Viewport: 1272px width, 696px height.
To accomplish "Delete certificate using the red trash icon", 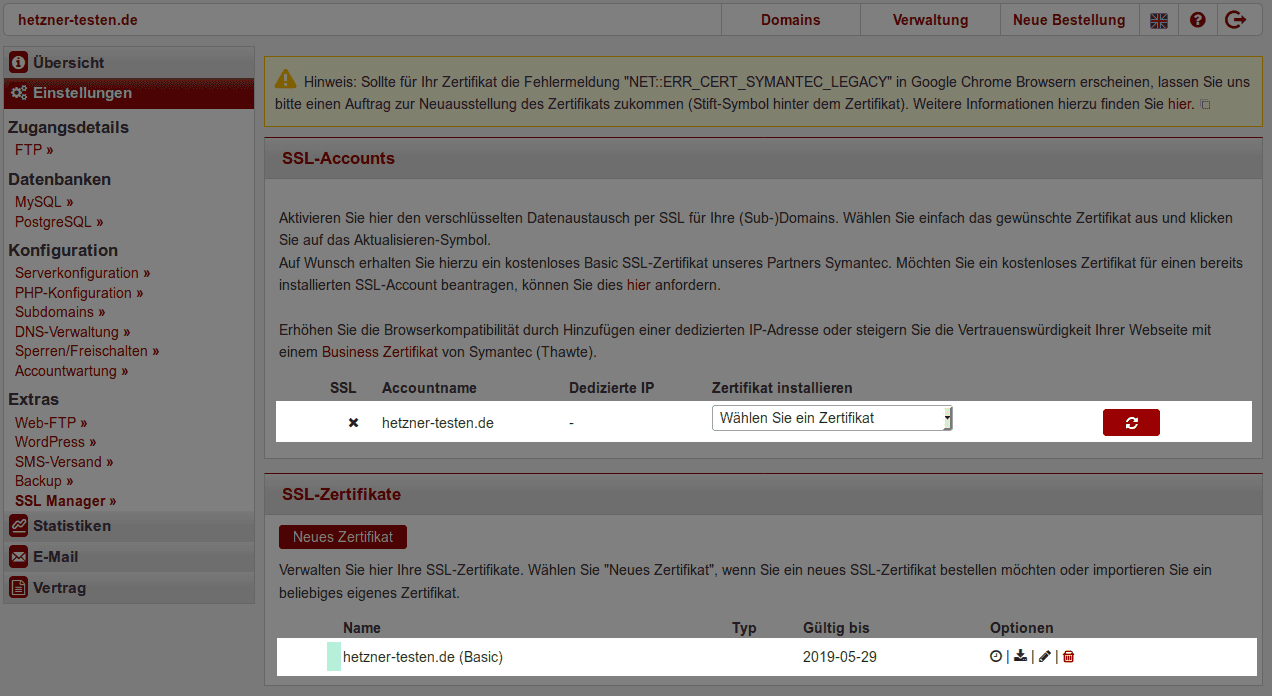I will click(x=1068, y=656).
